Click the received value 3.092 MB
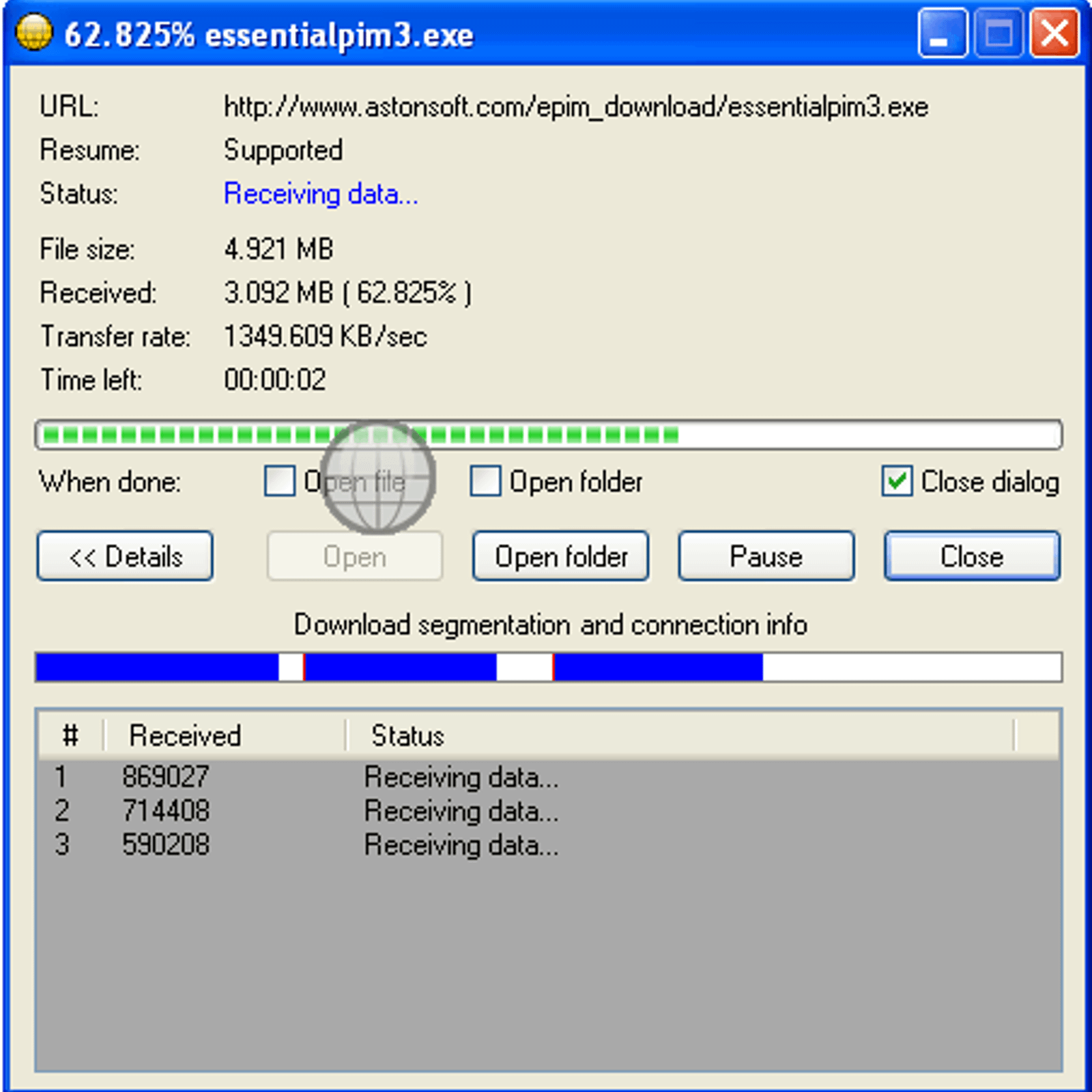1092x1092 pixels. click(x=347, y=293)
